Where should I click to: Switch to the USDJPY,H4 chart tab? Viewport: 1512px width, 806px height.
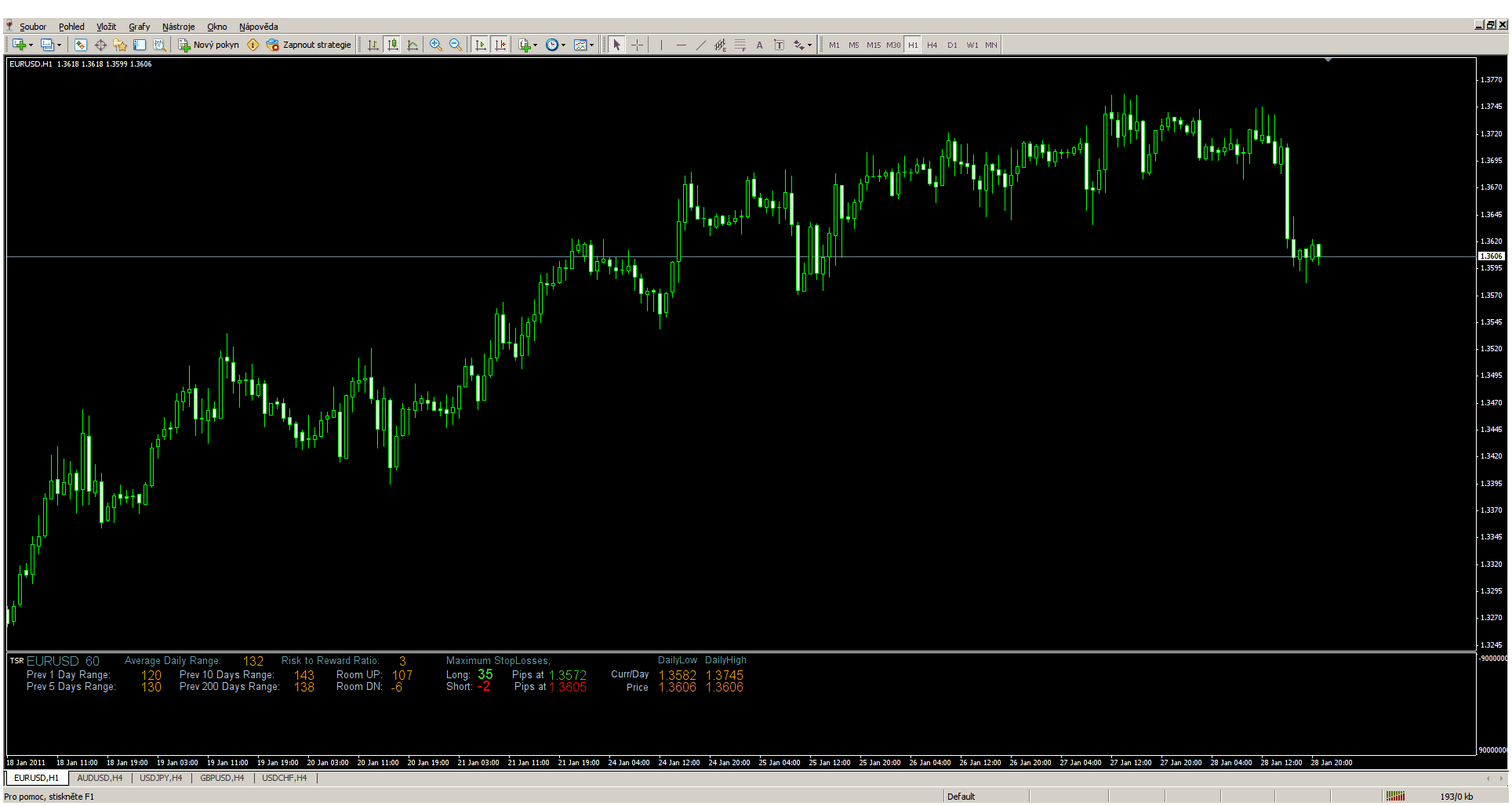pyautogui.click(x=161, y=778)
